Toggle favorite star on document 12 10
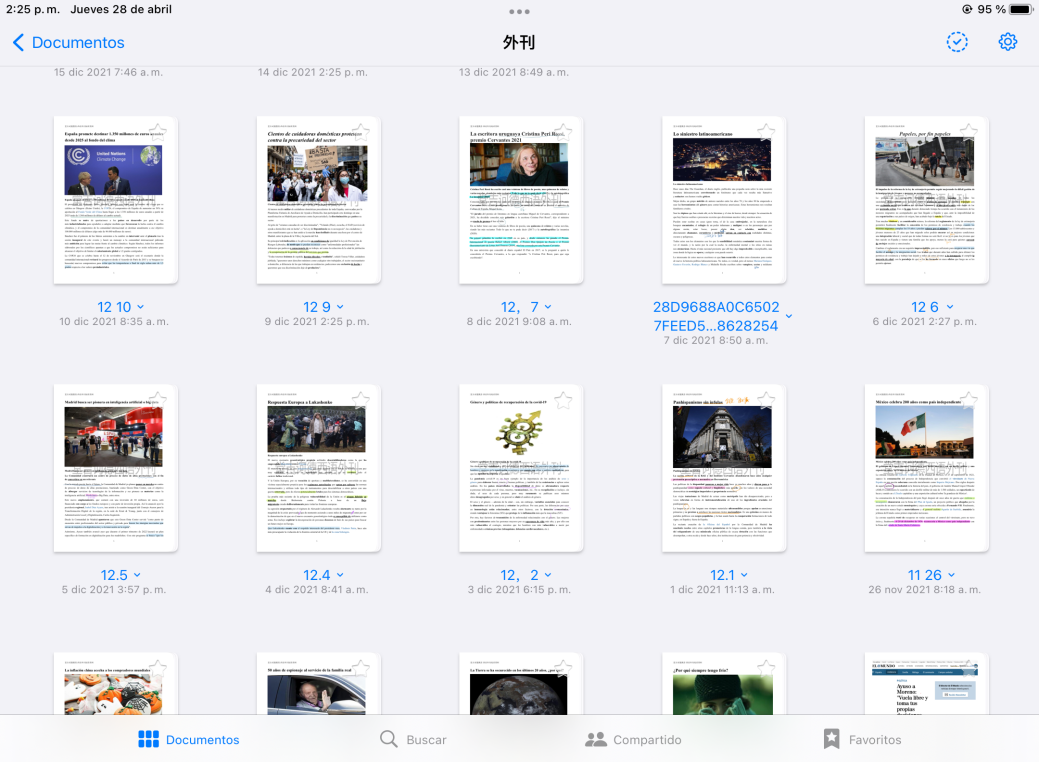This screenshot has height=762, width=1039. (x=157, y=132)
